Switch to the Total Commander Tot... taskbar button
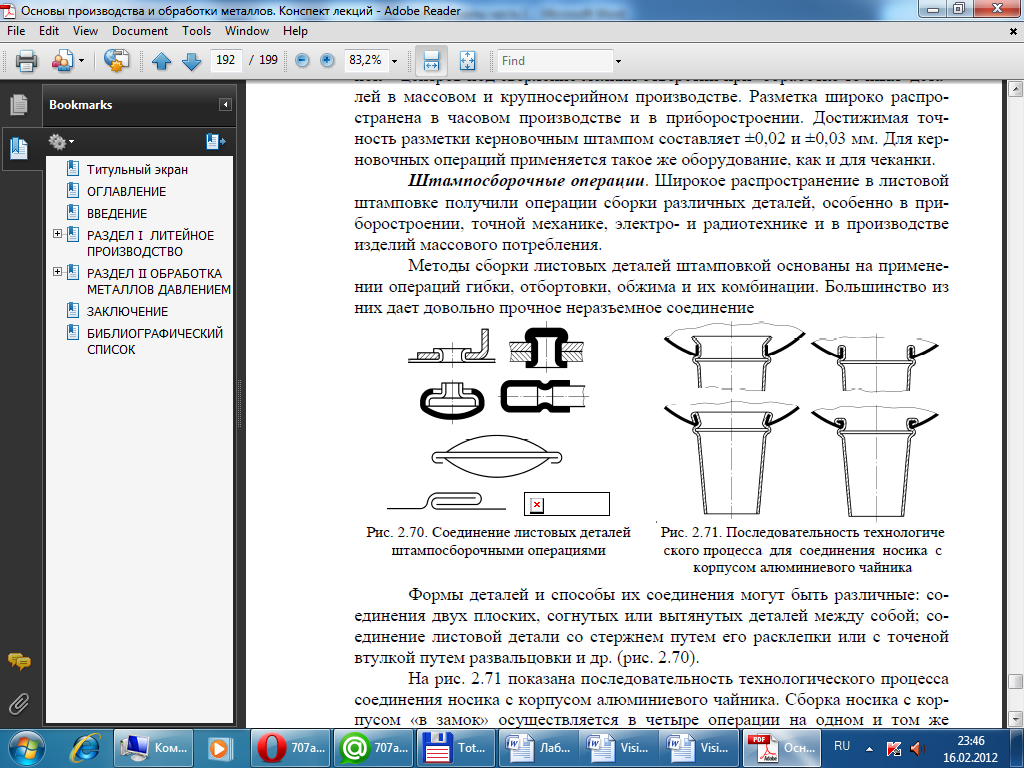The image size is (1024, 768). (456, 748)
